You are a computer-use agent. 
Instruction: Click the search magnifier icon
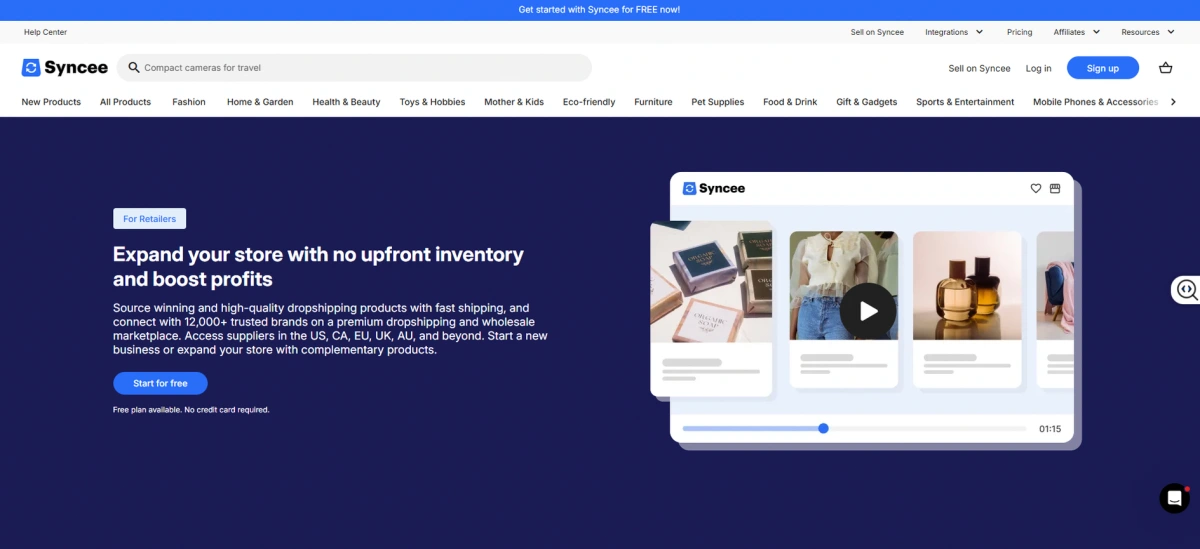(x=134, y=68)
